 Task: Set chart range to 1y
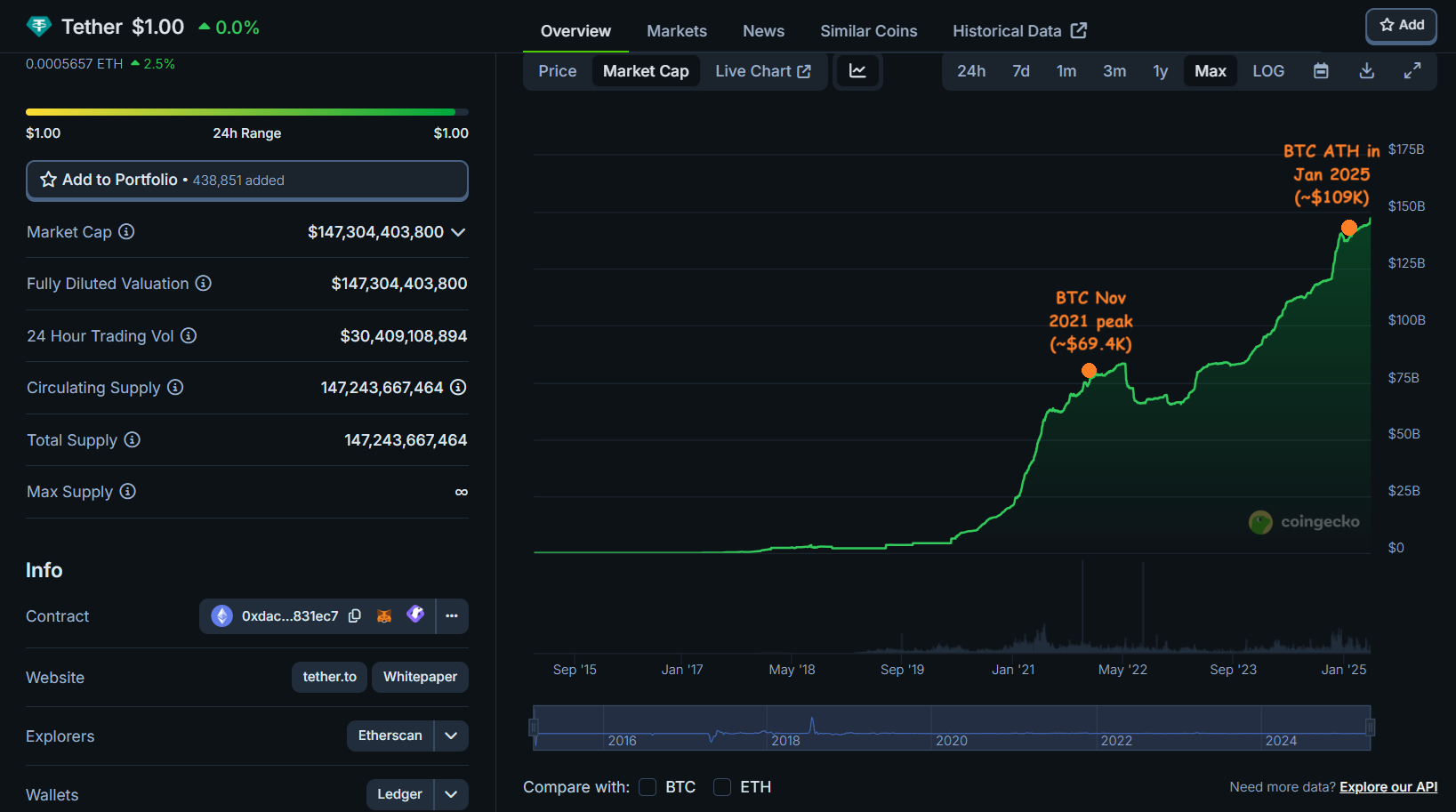click(1161, 71)
